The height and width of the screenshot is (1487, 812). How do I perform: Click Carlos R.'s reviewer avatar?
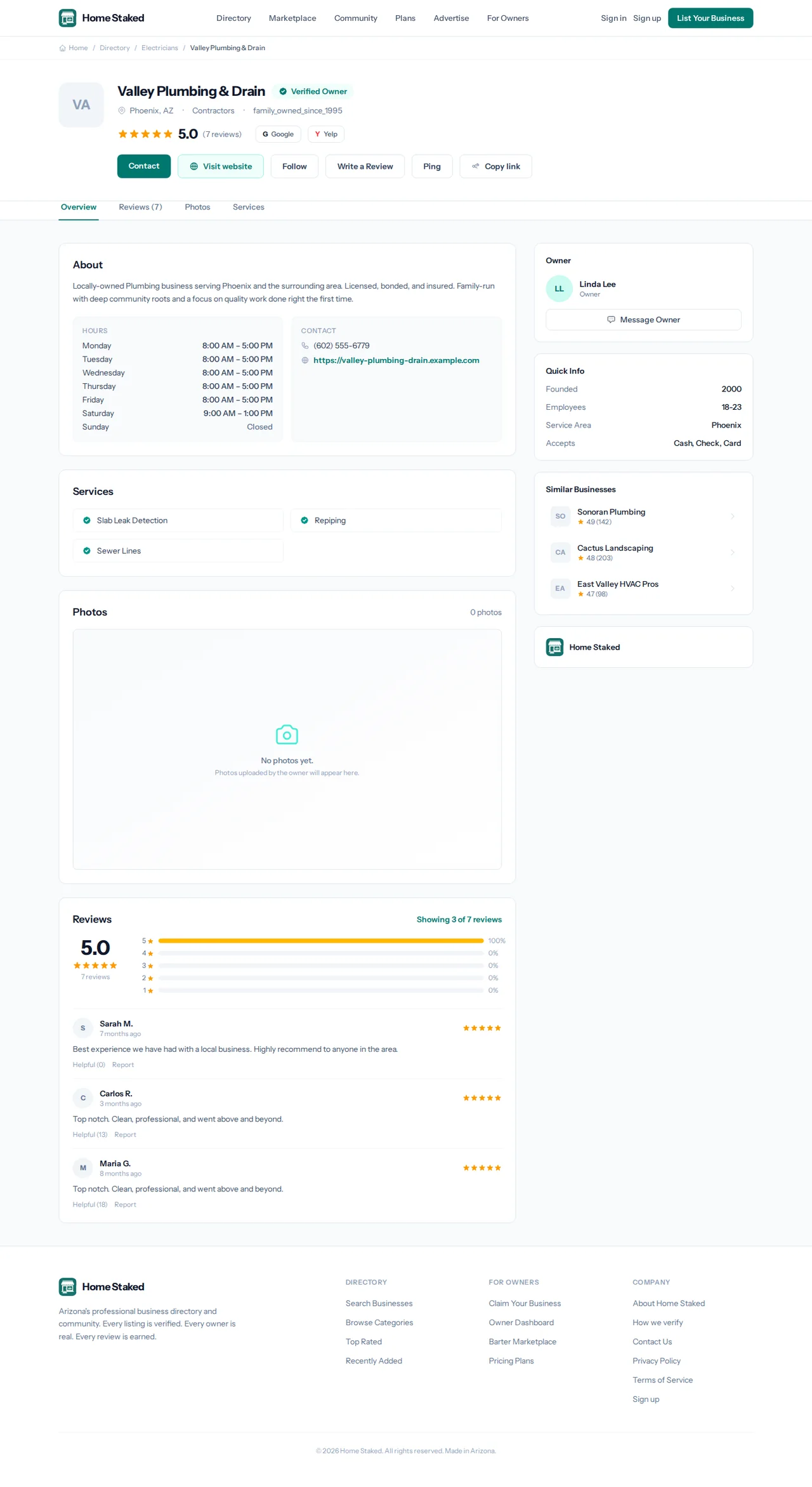[x=82, y=1098]
